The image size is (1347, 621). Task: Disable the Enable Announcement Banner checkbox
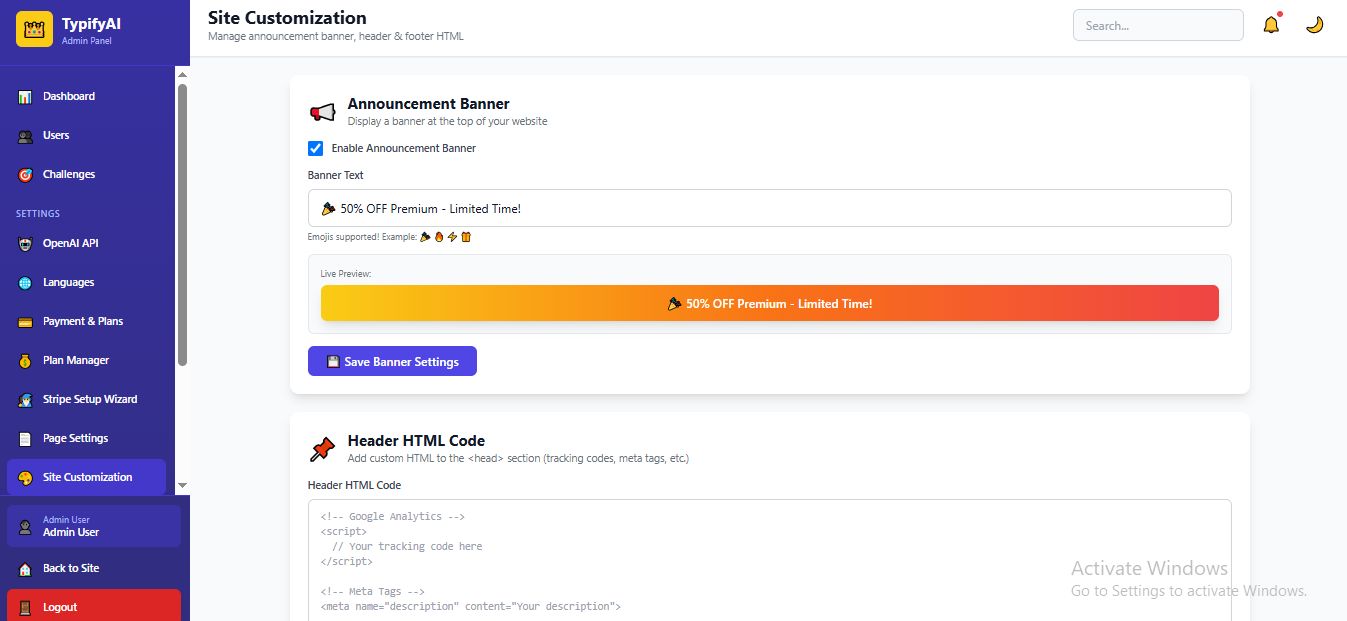click(x=316, y=148)
